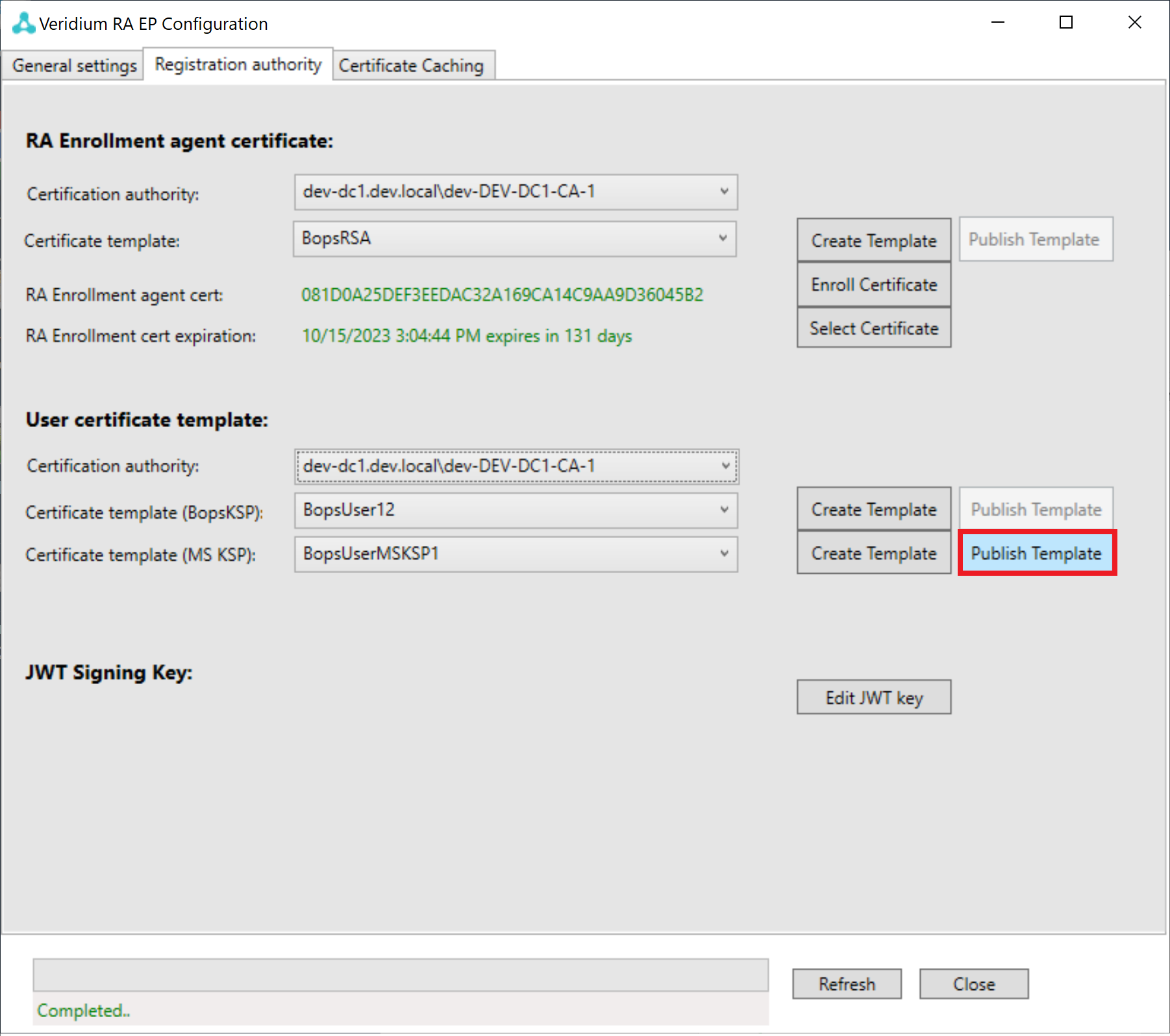
Task: Close window using title bar X
Action: click(x=1134, y=23)
